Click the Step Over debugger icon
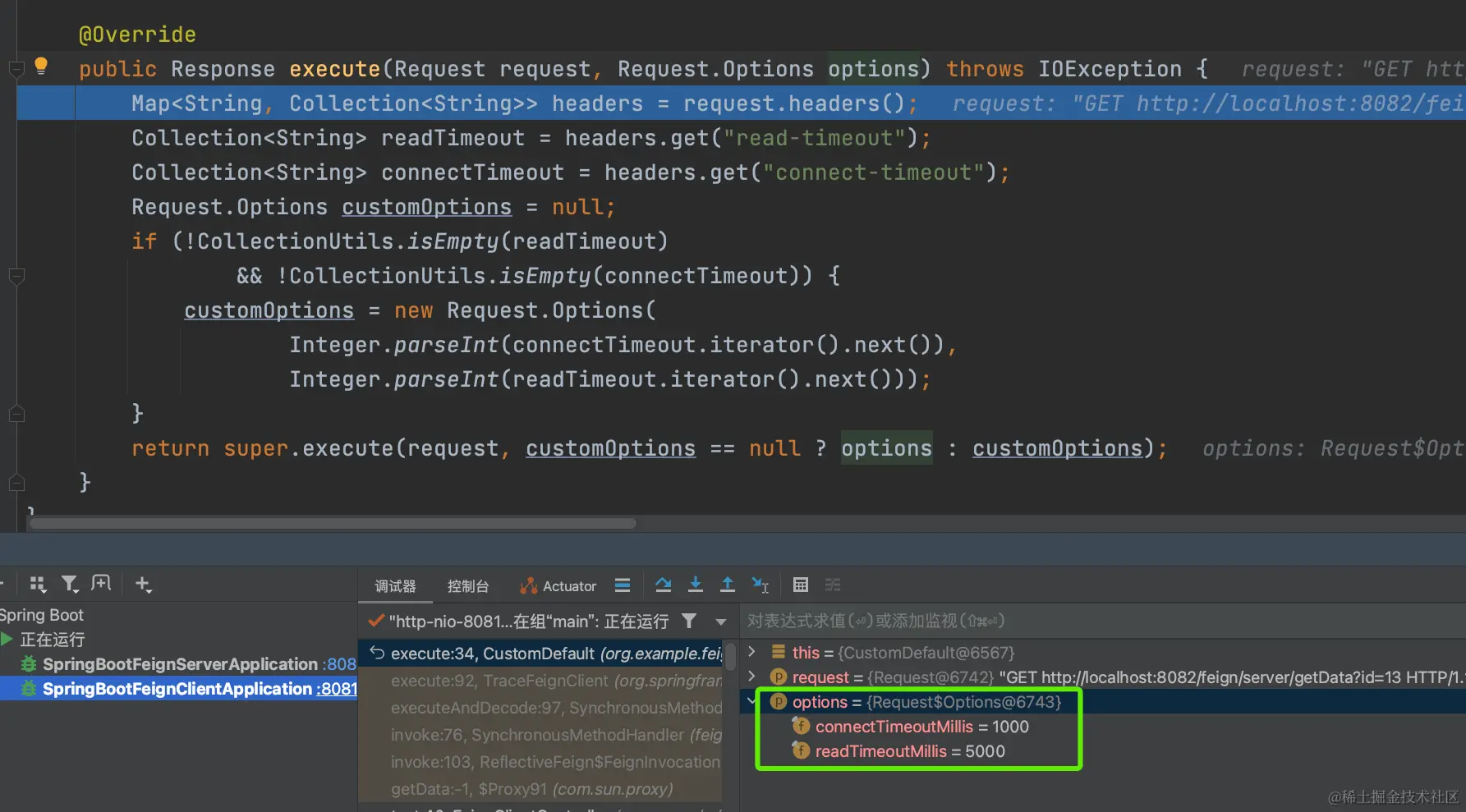1466x812 pixels. click(x=664, y=585)
